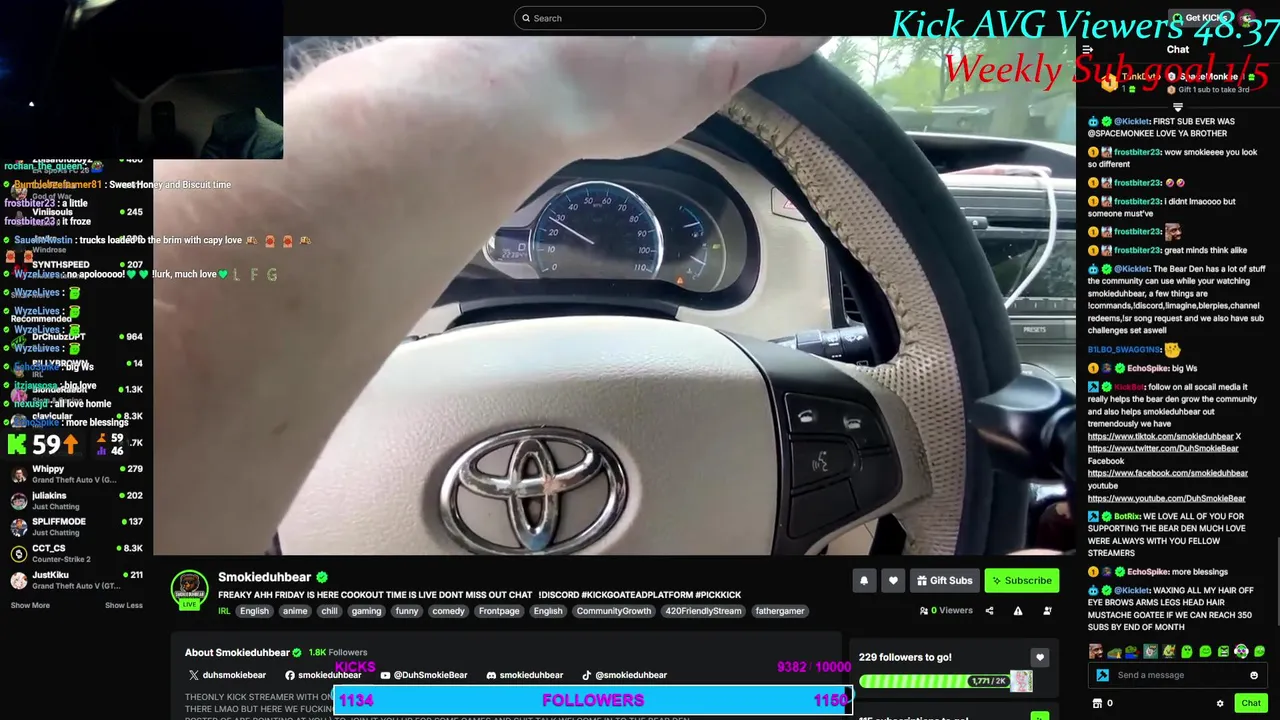Screen dimensions: 1280x720
Task: Open the youtube.com/DuhSmokieBear URL in chat
Action: [x=1167, y=498]
